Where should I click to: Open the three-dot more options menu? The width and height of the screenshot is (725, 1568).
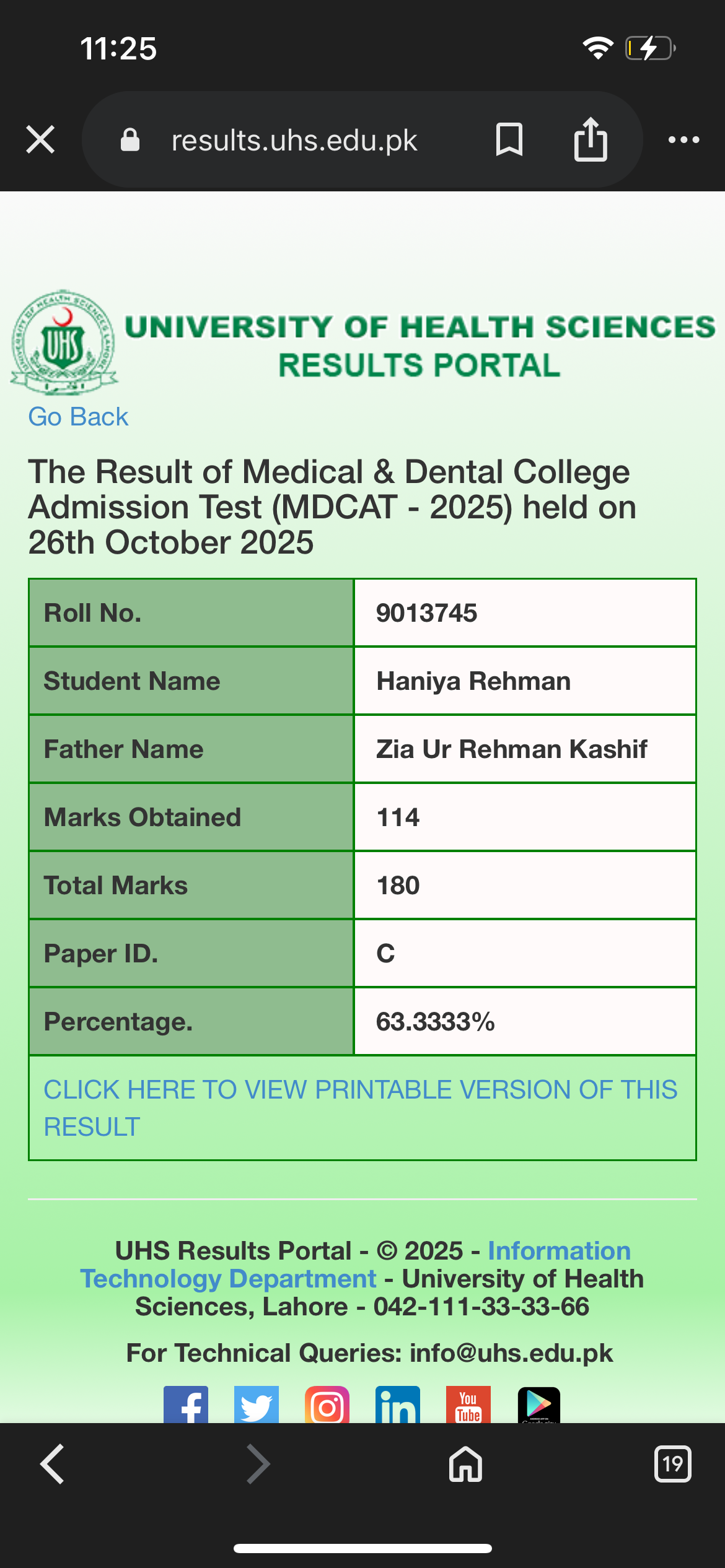point(683,140)
